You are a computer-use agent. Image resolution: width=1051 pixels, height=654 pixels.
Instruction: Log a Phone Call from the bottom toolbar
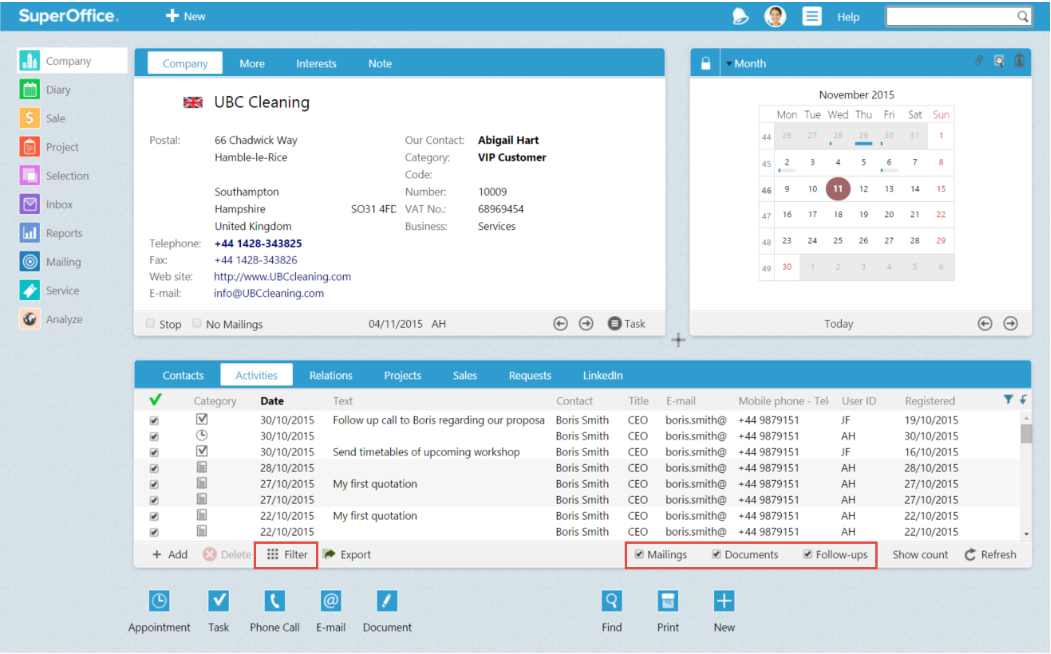point(274,611)
